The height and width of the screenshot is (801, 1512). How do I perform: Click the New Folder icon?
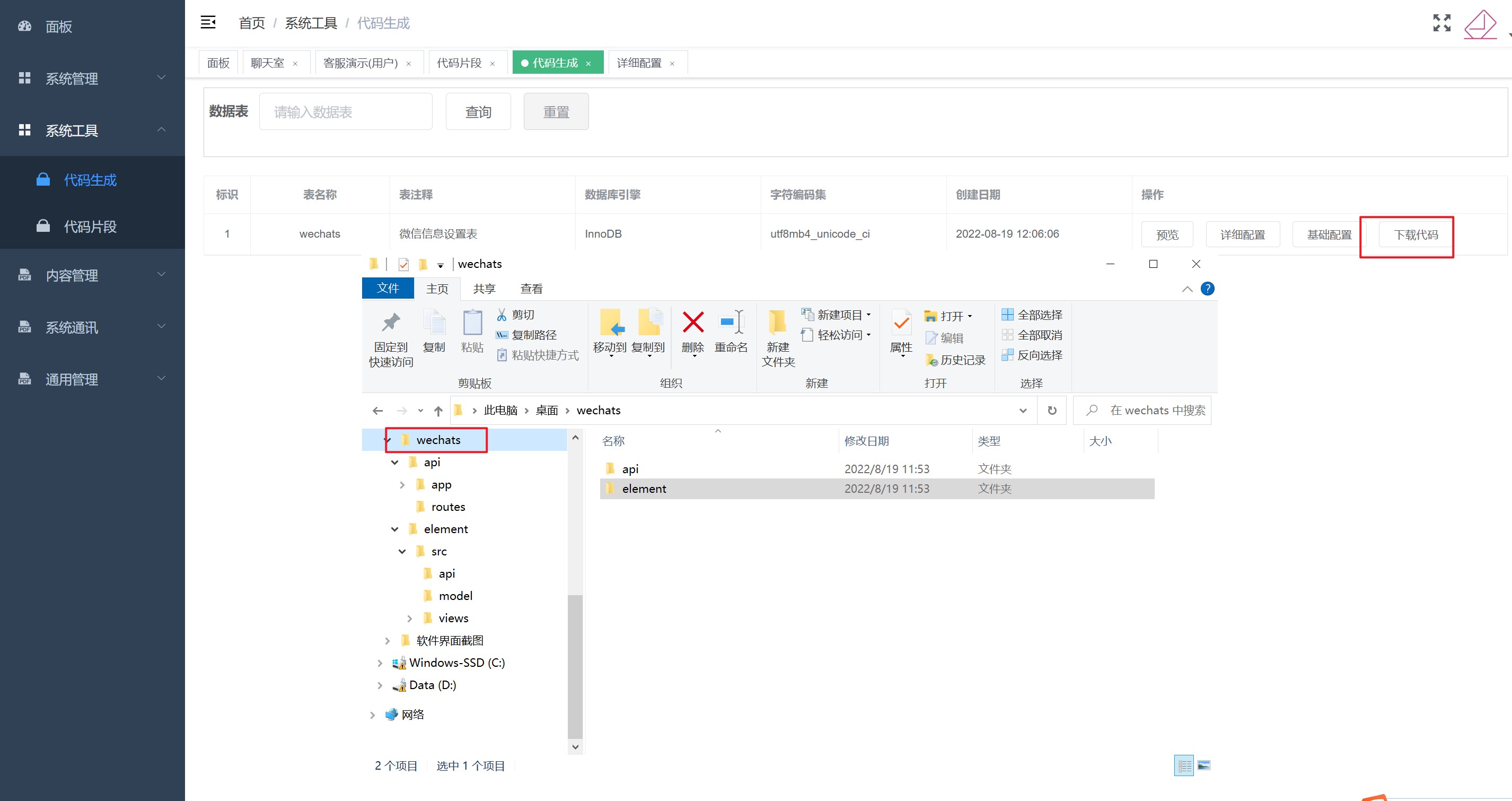(x=778, y=323)
